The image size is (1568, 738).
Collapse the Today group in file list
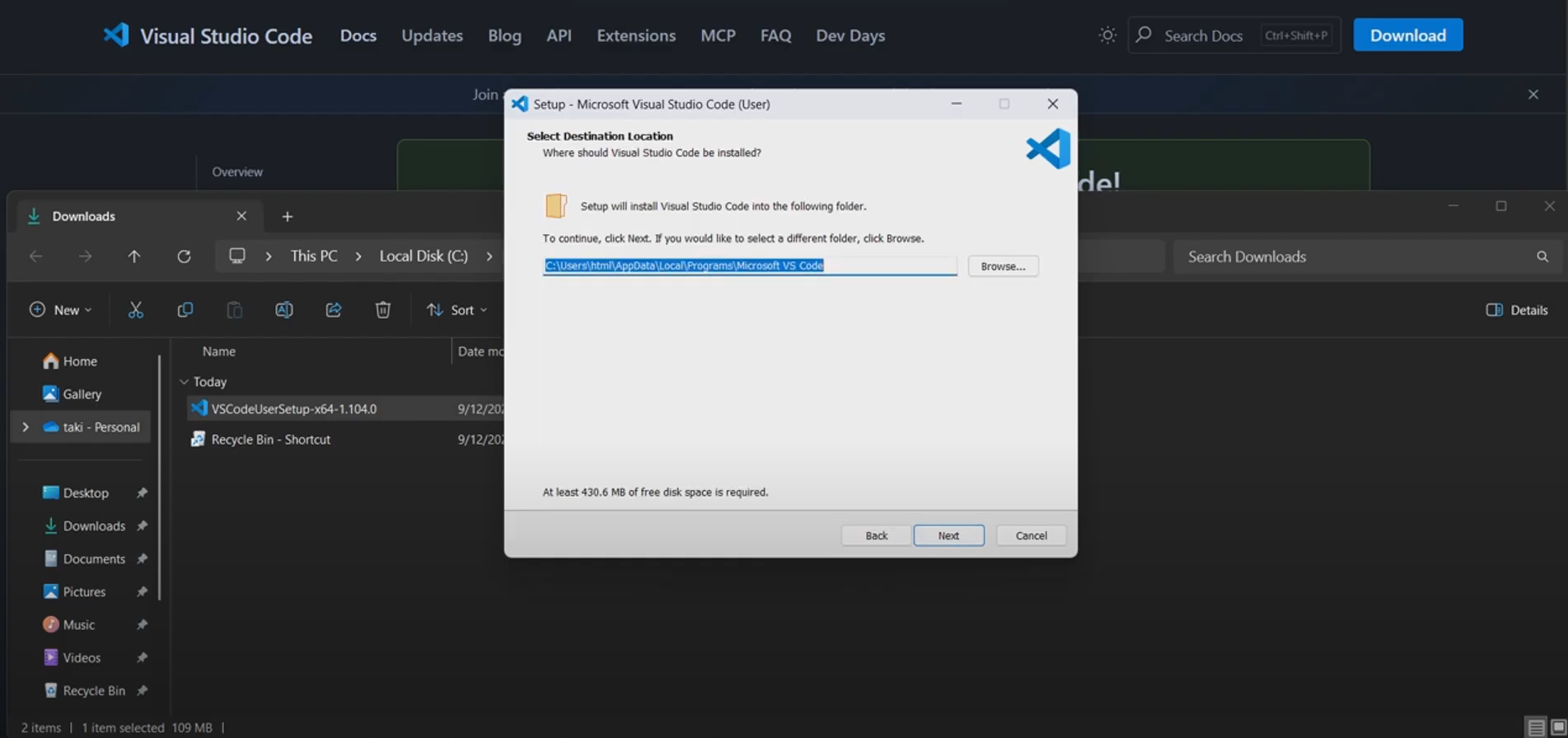click(184, 382)
